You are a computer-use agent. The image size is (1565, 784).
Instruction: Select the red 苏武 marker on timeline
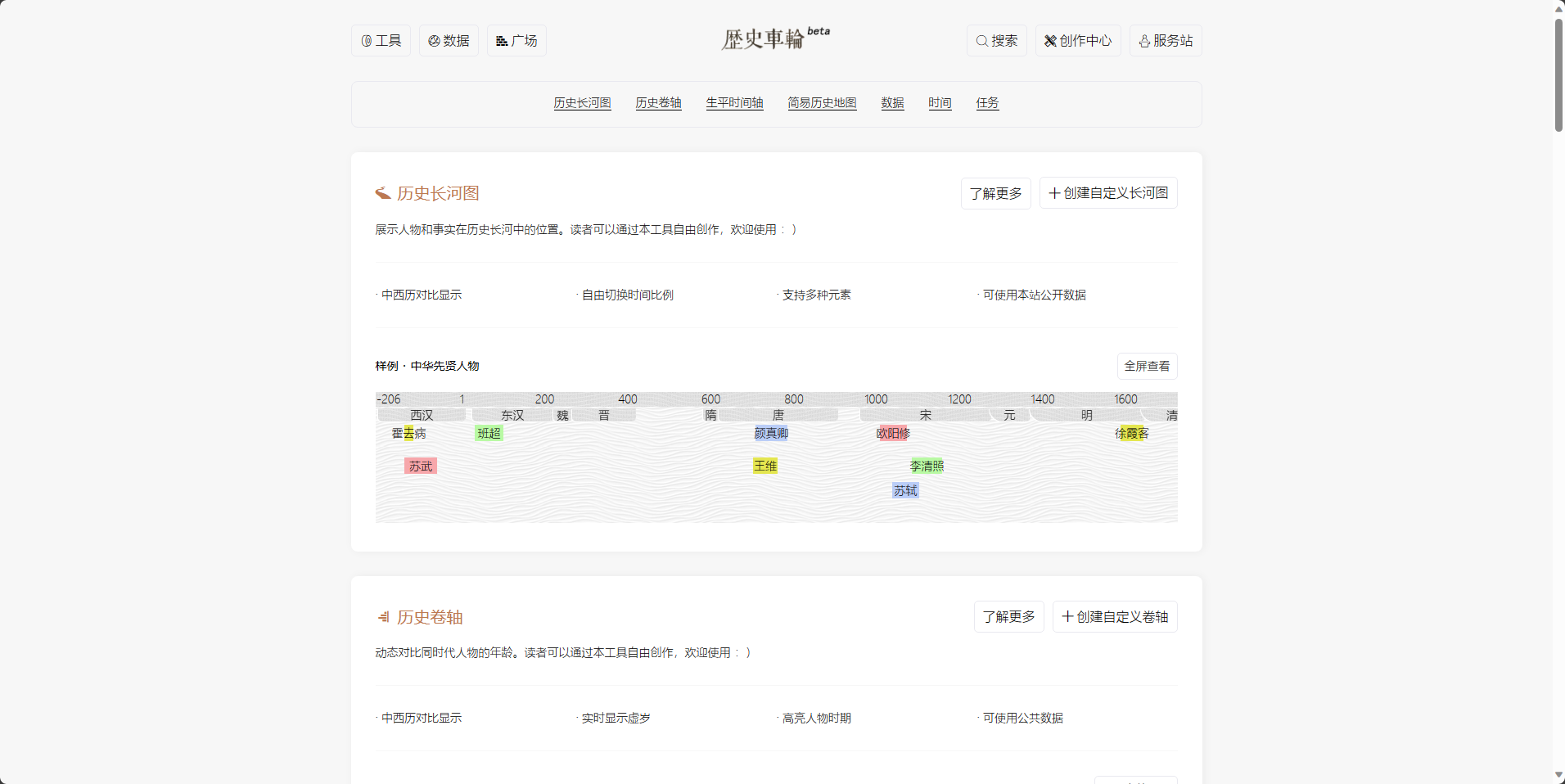click(421, 466)
